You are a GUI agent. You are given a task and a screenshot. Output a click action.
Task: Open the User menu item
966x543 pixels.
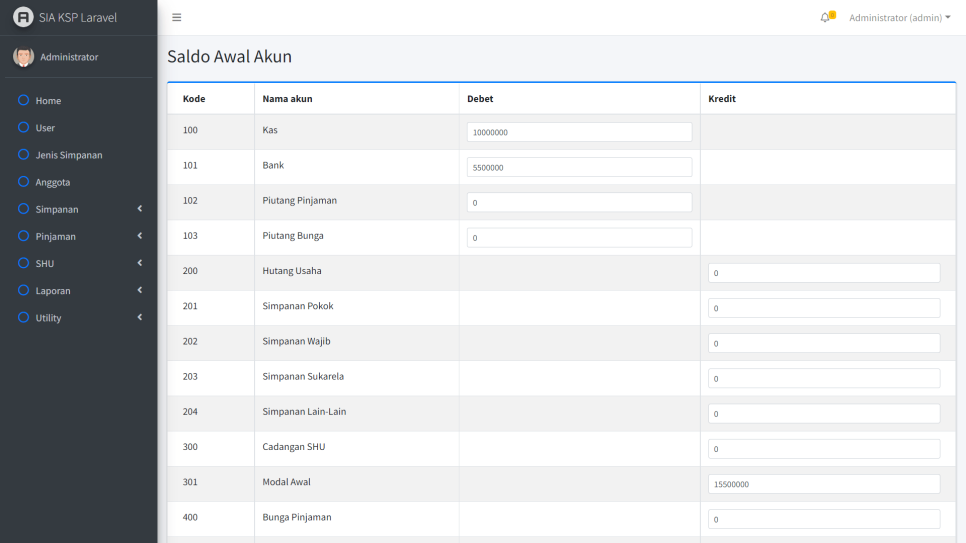coord(45,128)
